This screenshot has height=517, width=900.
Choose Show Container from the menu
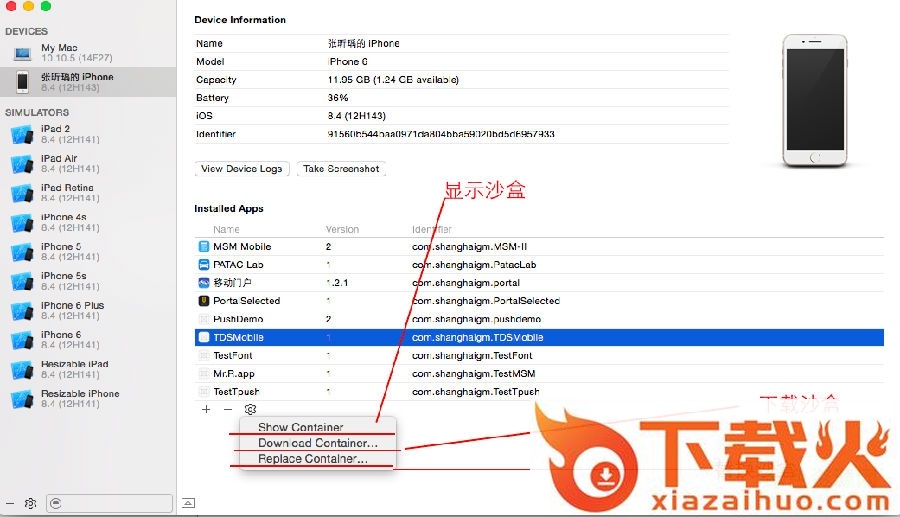301,427
